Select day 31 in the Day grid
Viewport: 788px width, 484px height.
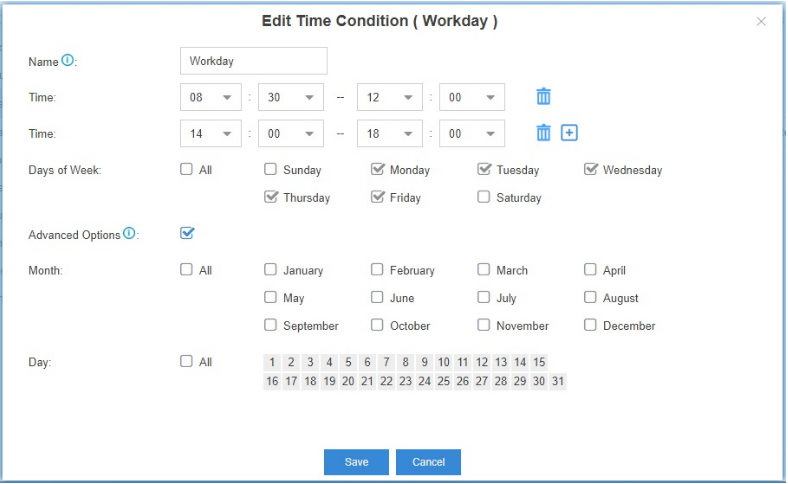coord(558,381)
